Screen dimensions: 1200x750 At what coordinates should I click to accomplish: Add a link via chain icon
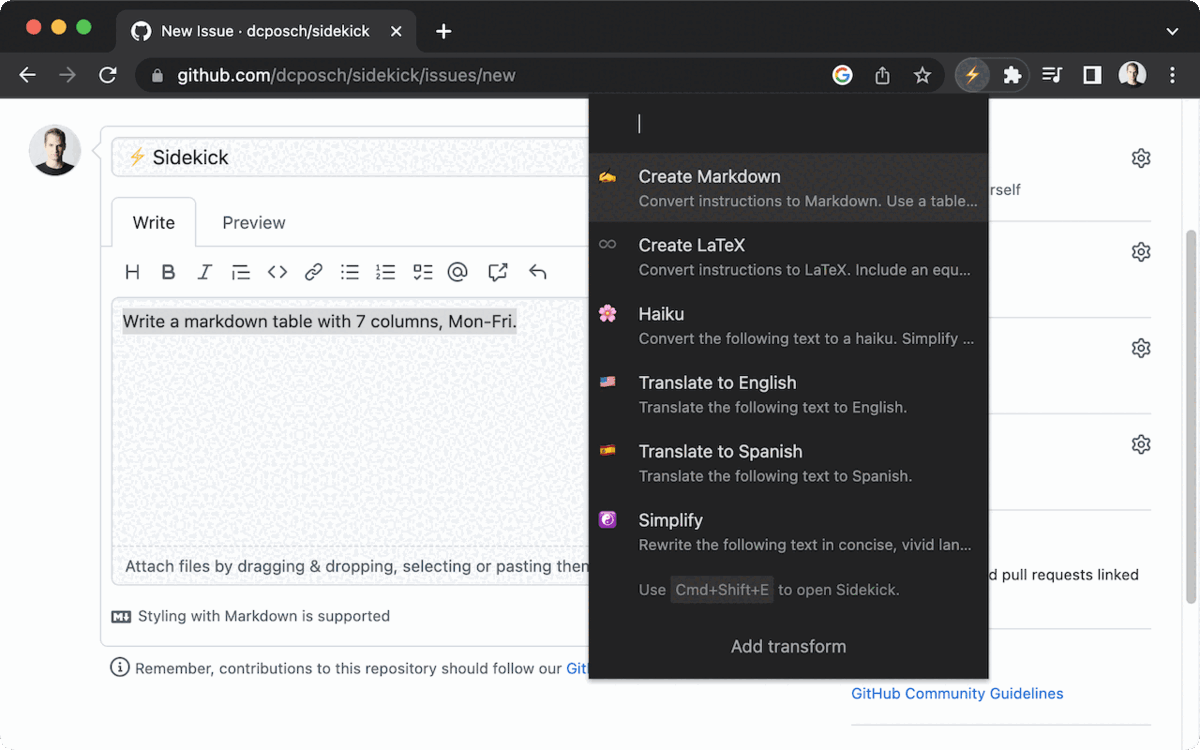point(313,272)
